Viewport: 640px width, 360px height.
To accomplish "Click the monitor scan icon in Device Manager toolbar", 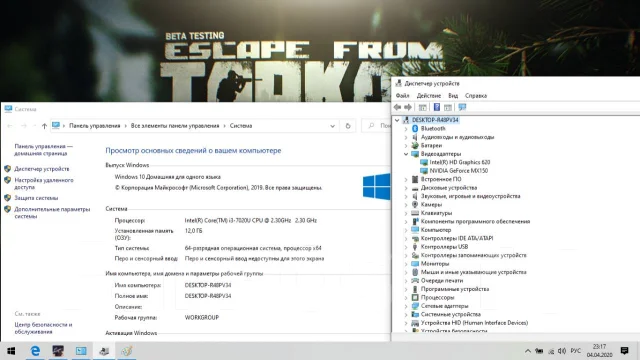I will [462, 107].
